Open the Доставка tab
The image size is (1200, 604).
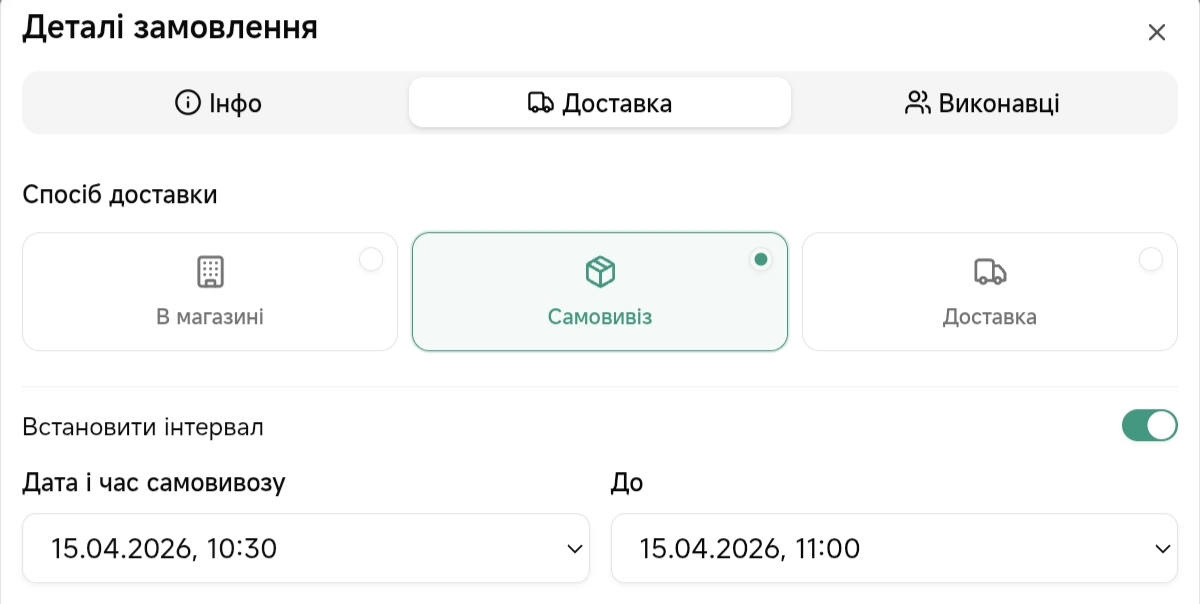click(x=600, y=103)
